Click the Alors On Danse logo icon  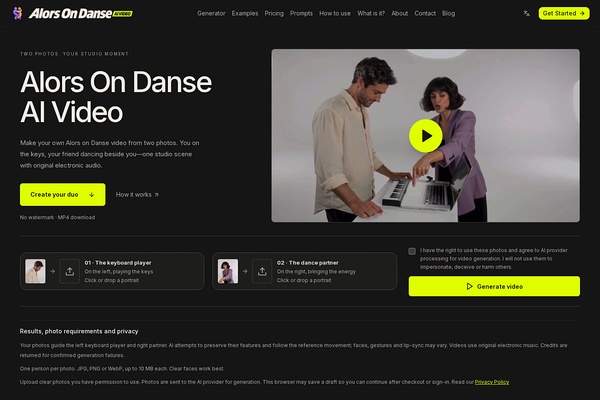(x=17, y=13)
